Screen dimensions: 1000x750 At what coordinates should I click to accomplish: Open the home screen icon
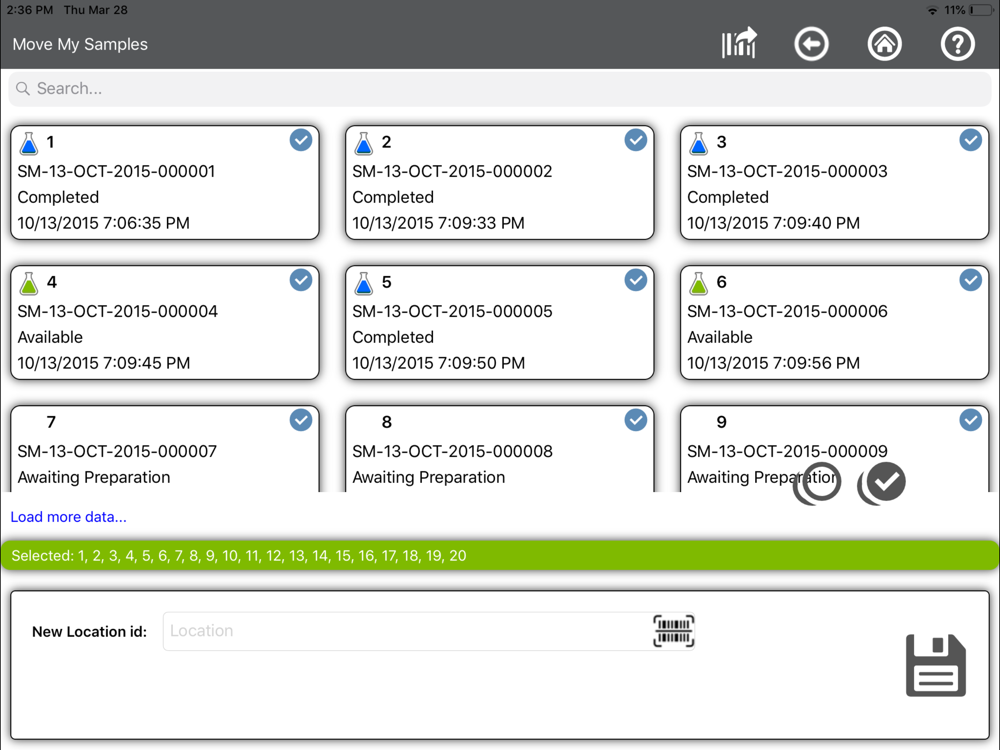(x=884, y=44)
